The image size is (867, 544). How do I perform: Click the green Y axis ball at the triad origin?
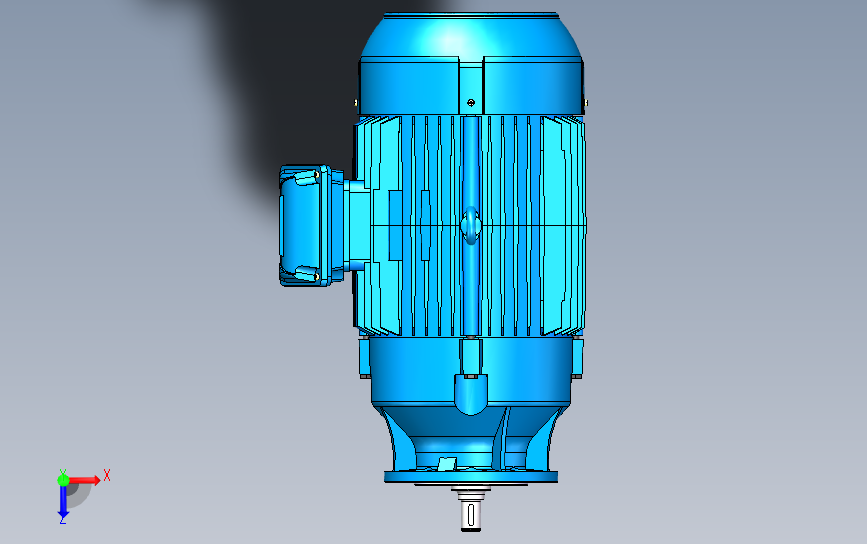pyautogui.click(x=63, y=479)
